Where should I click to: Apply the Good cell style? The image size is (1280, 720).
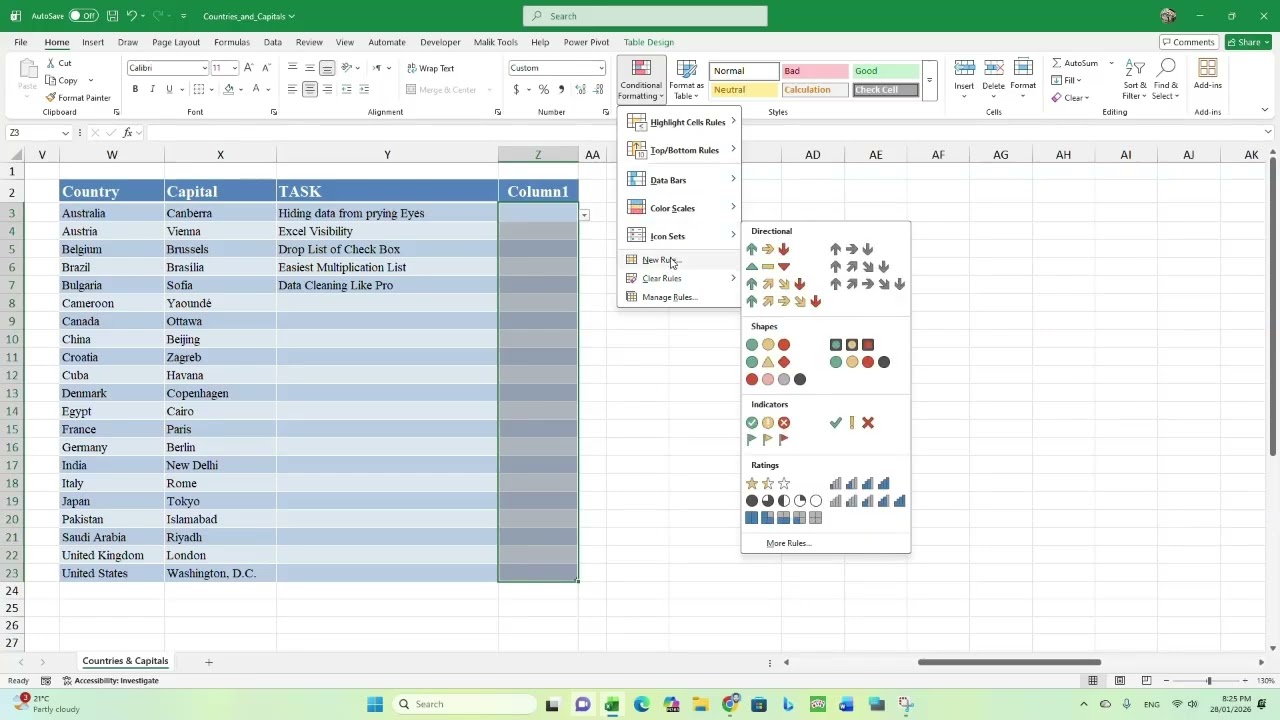tap(886, 71)
